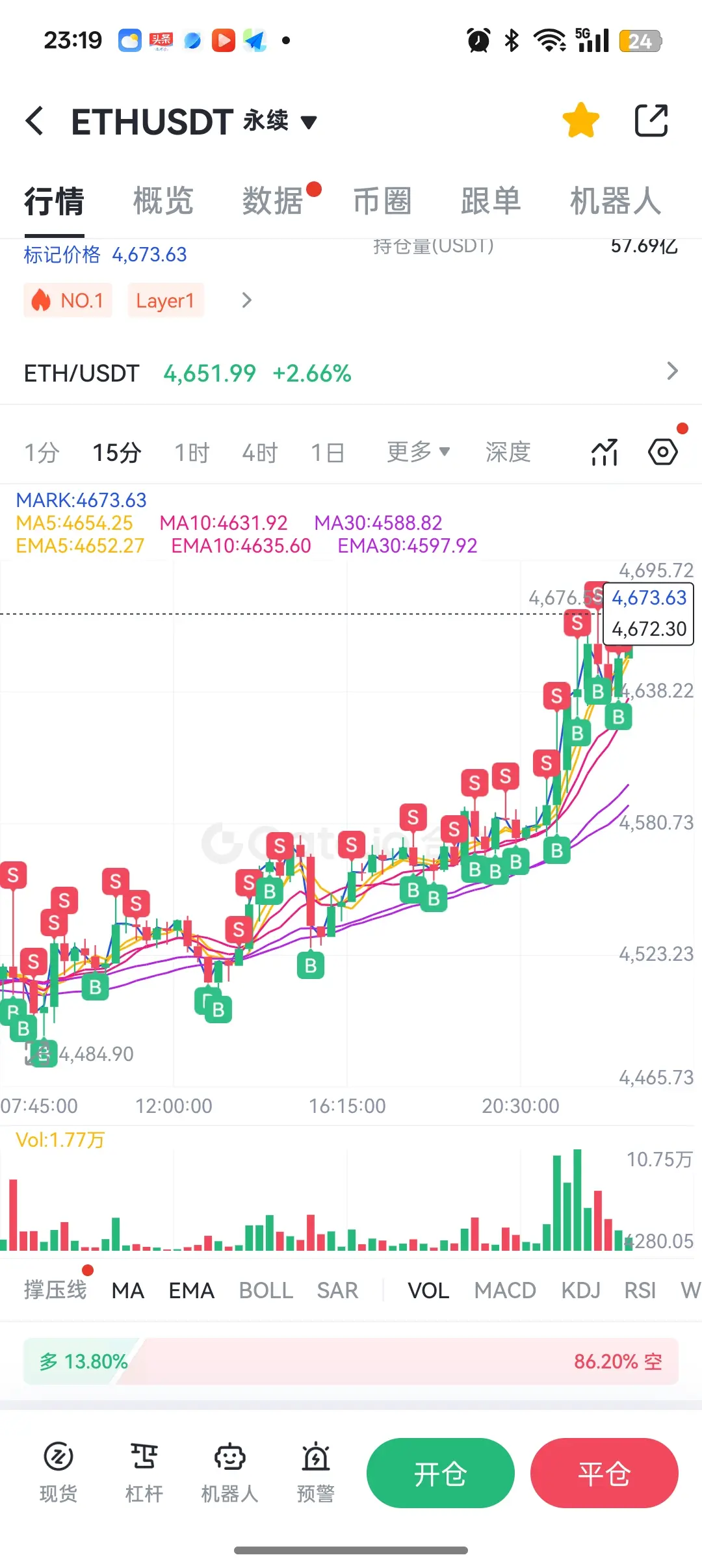This screenshot has height=1568, width=702.
Task: Tap the green 开仓 open position button
Action: [441, 1473]
